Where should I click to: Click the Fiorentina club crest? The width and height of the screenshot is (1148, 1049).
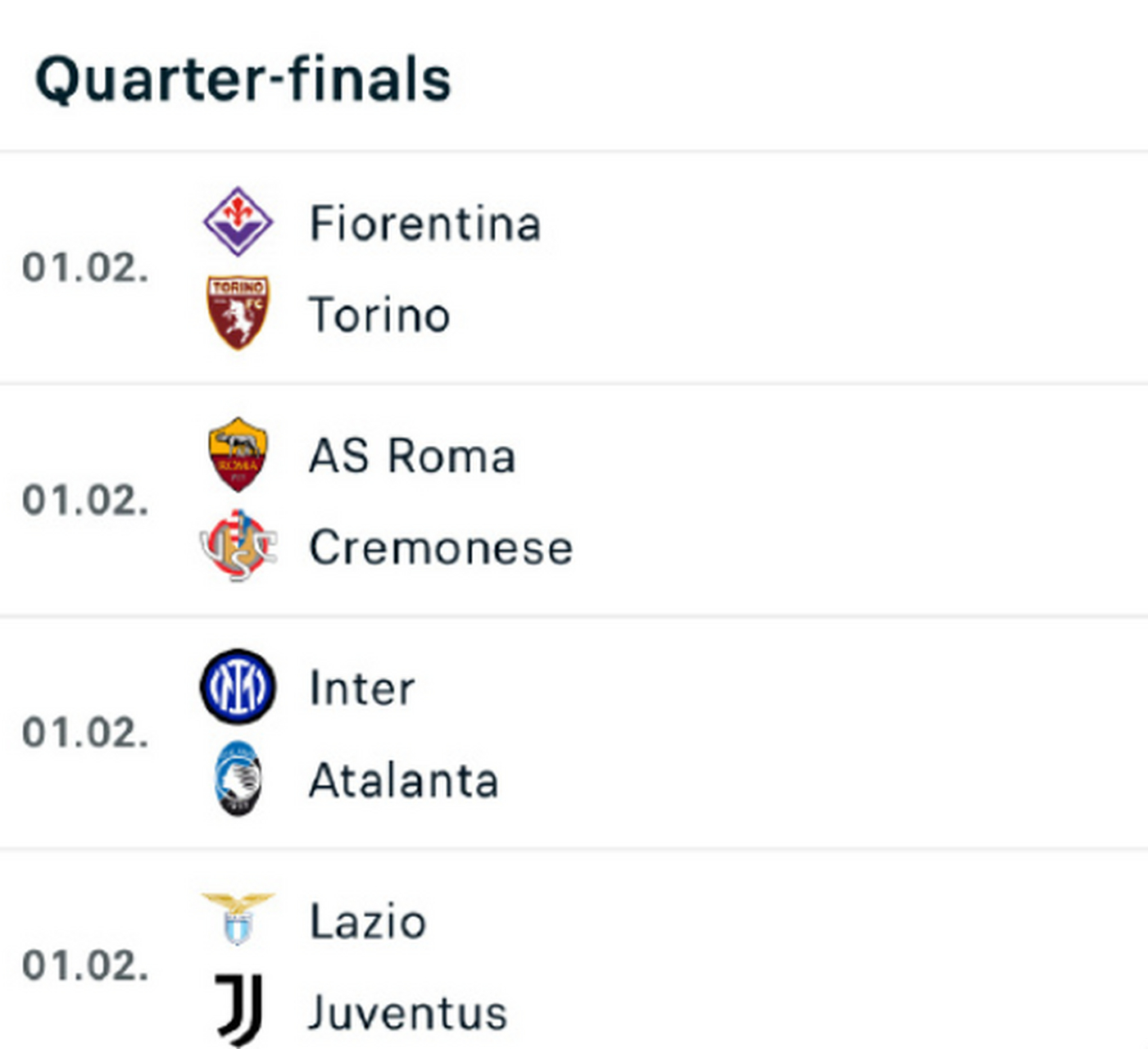(x=238, y=222)
